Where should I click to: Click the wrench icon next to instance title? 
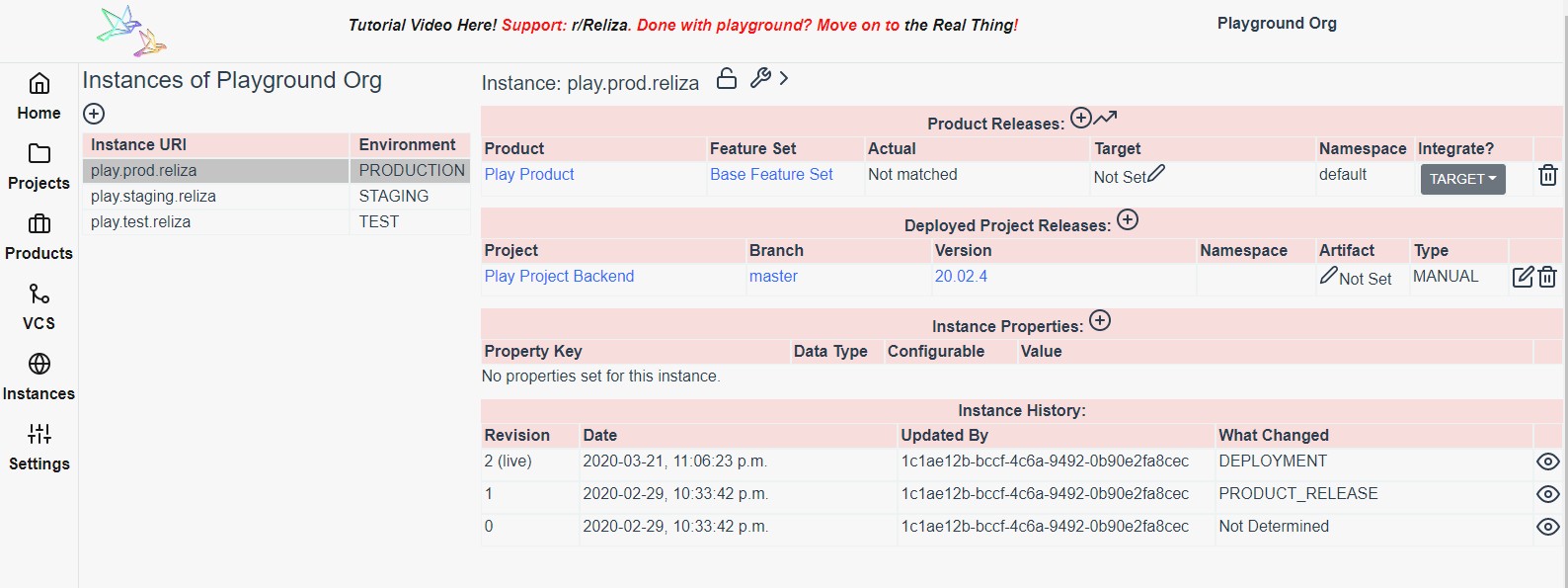759,78
